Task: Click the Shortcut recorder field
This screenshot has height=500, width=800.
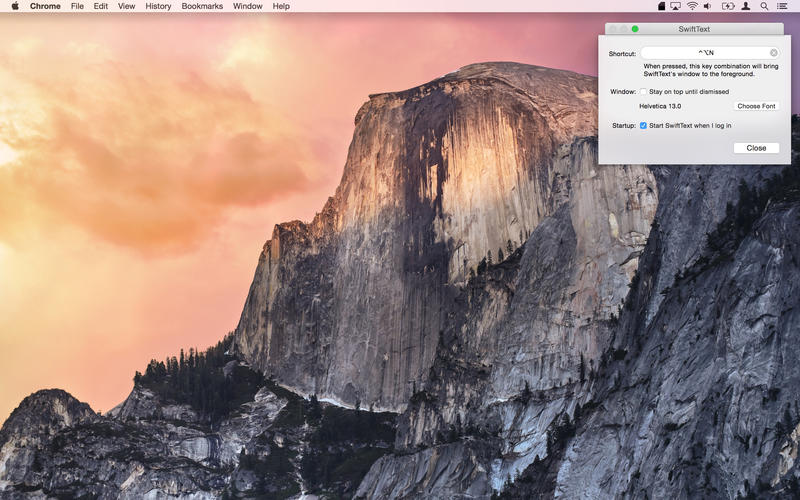Action: (705, 53)
